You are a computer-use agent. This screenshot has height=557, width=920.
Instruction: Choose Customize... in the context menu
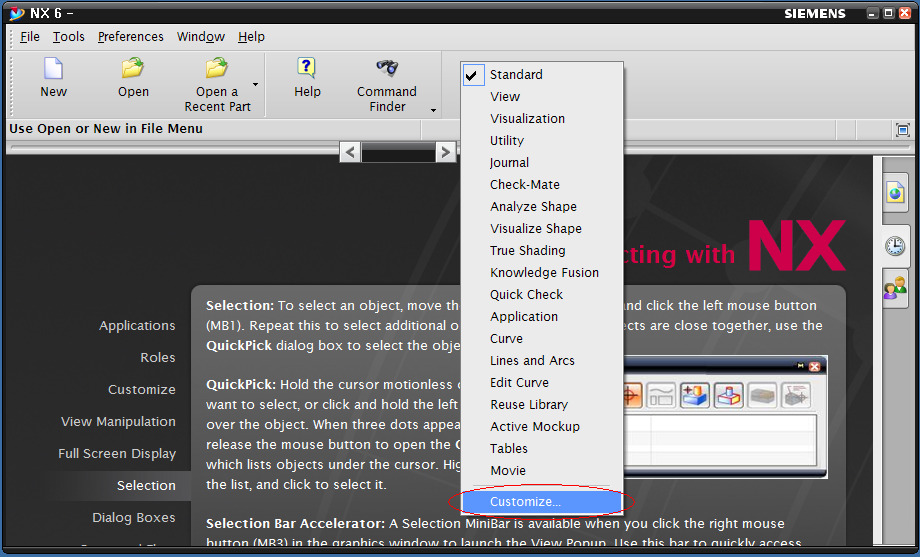[x=542, y=502]
